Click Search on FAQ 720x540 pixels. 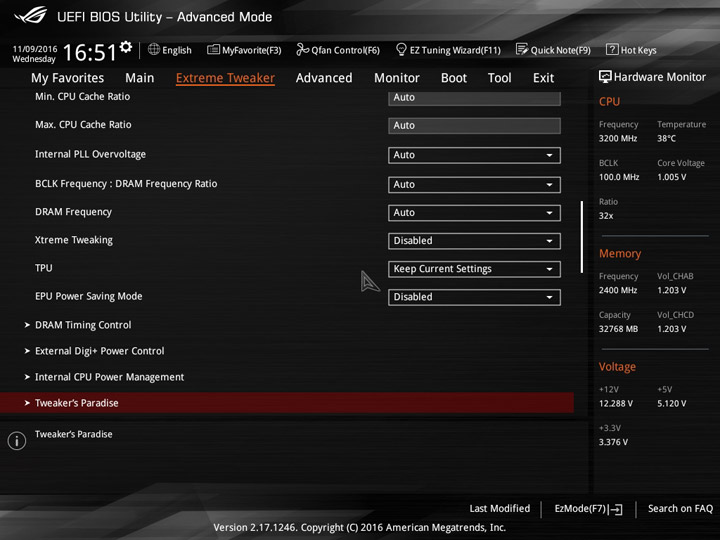(x=680, y=509)
